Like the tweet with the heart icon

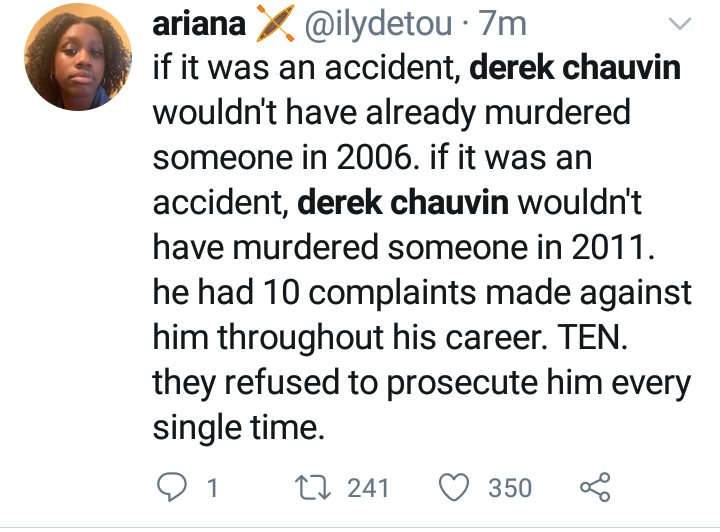point(456,488)
